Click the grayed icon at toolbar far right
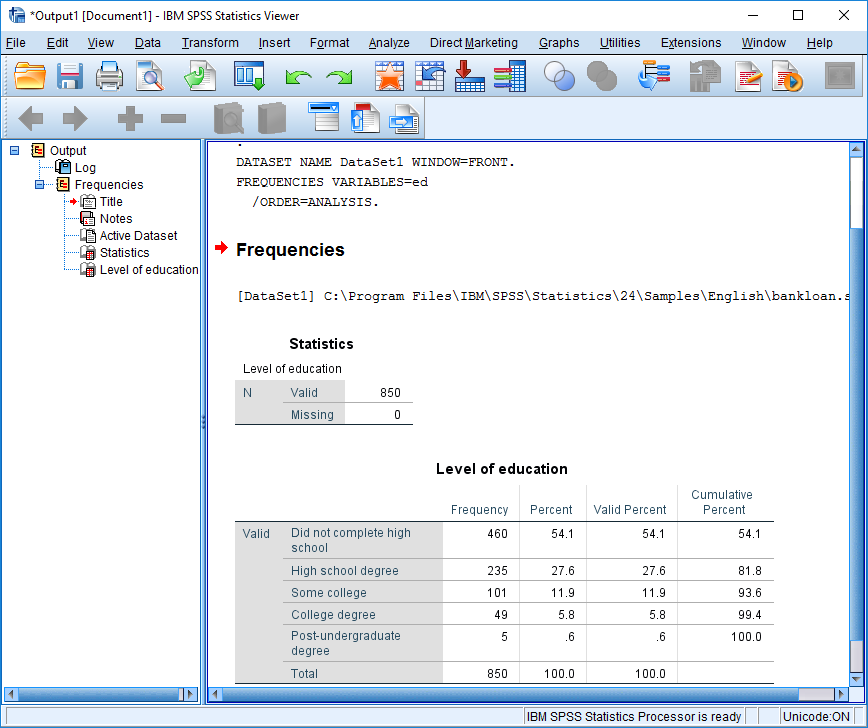 tap(840, 76)
